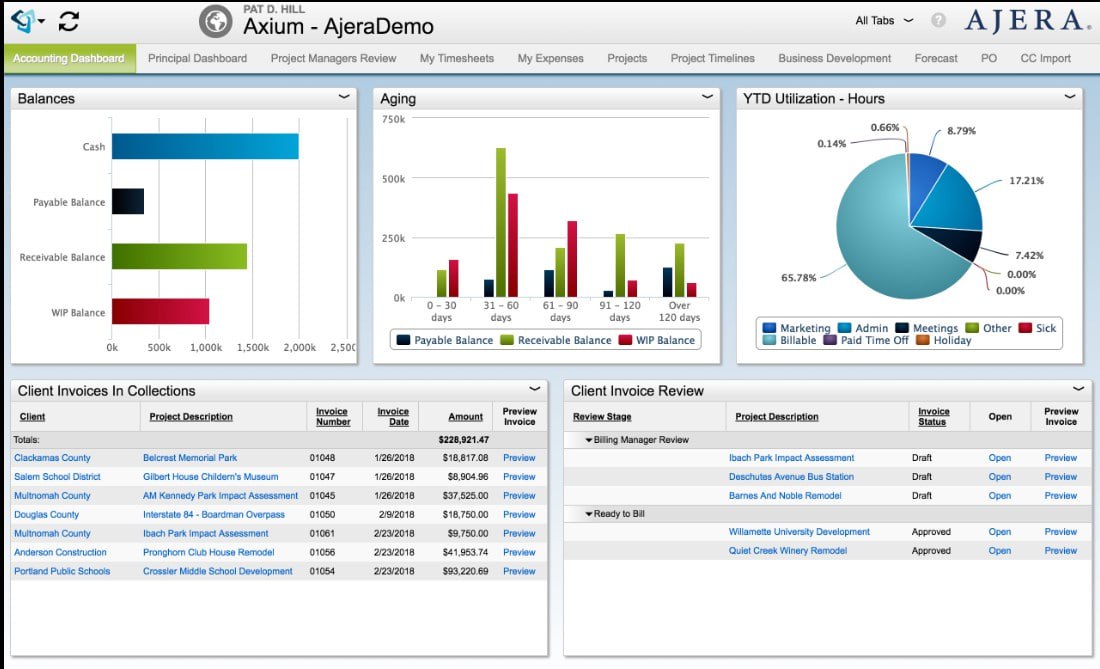1100x669 pixels.
Task: Collapse the Balances widget chevron
Action: click(x=344, y=97)
